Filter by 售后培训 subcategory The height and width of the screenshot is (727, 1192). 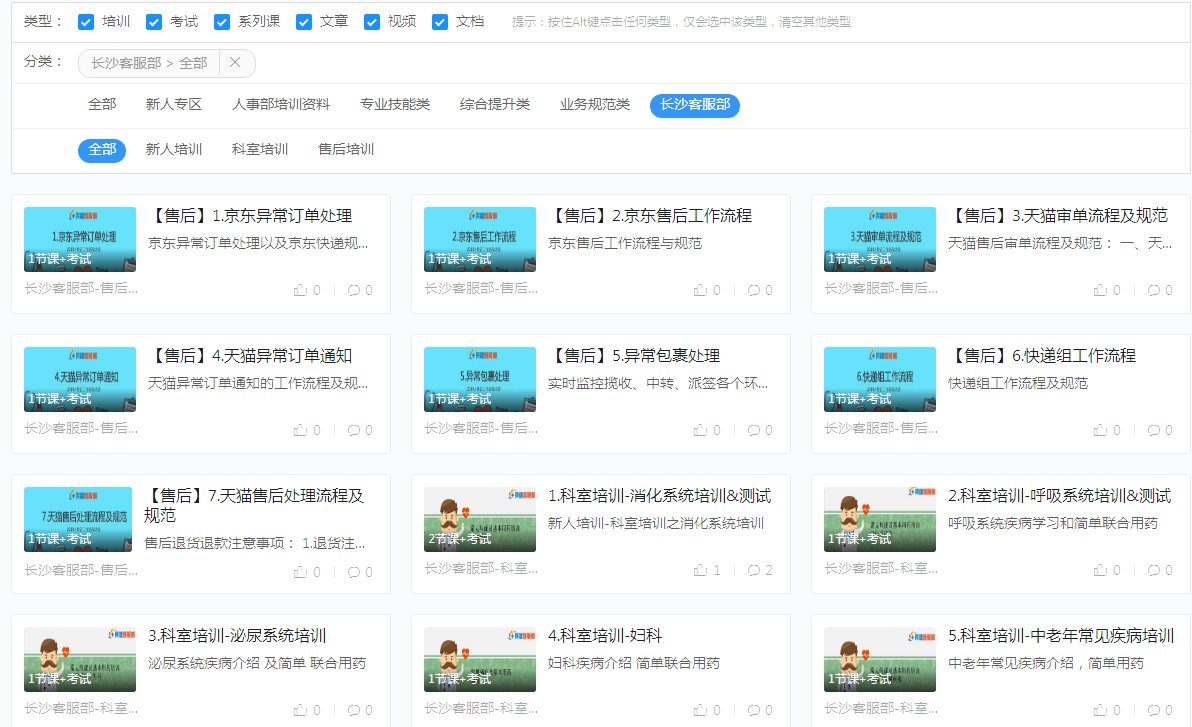pos(346,150)
